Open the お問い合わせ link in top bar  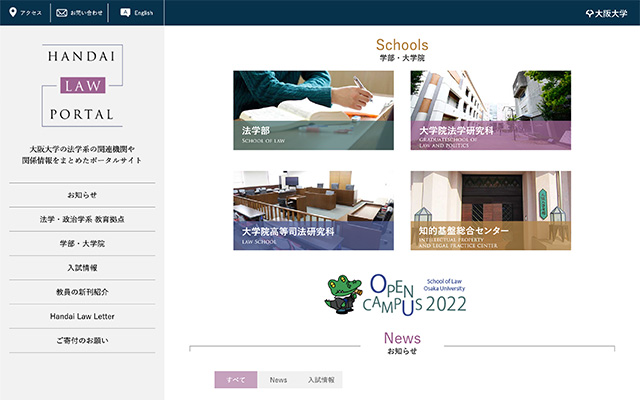pos(87,13)
